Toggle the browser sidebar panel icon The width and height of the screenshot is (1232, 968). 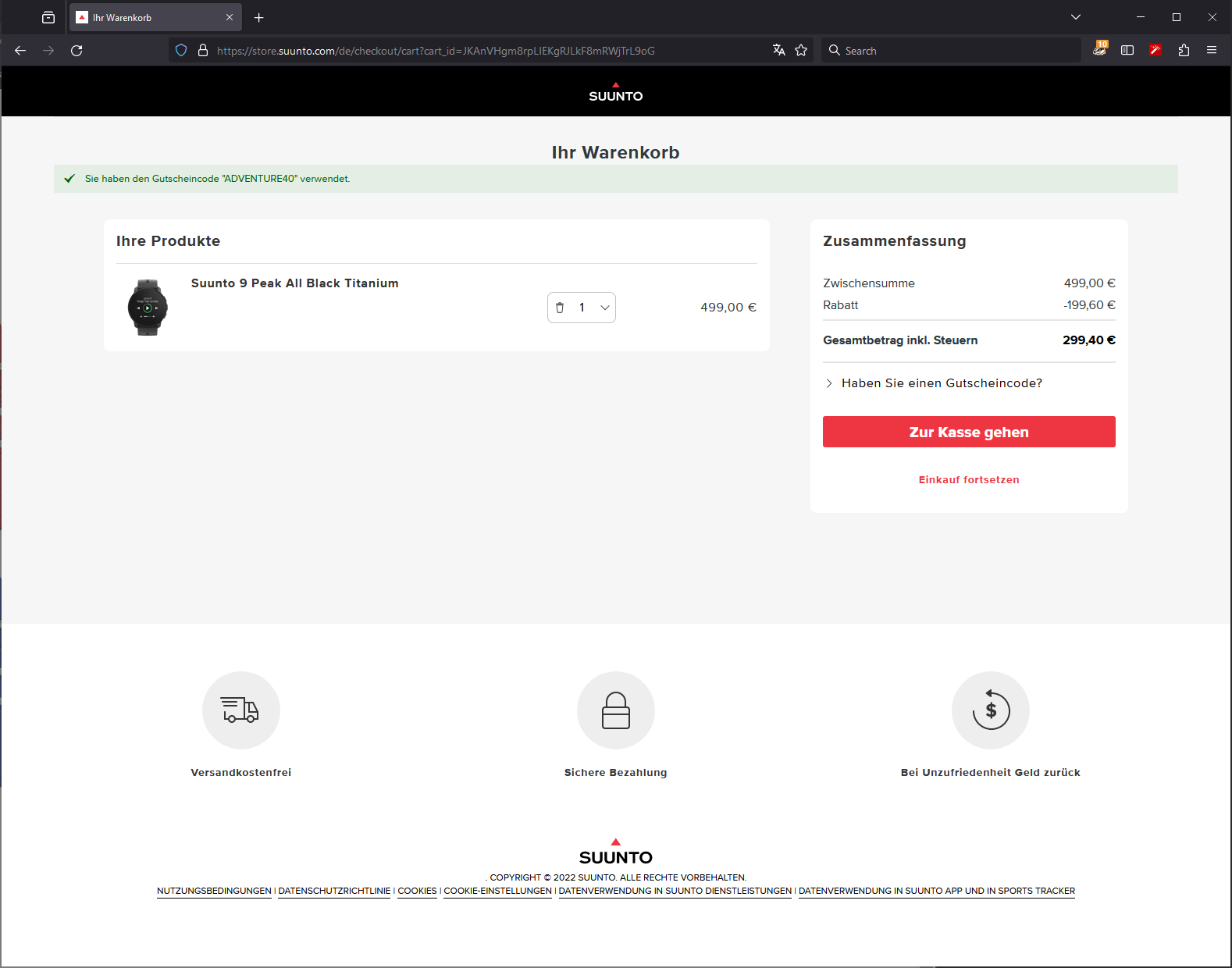pyautogui.click(x=1127, y=51)
